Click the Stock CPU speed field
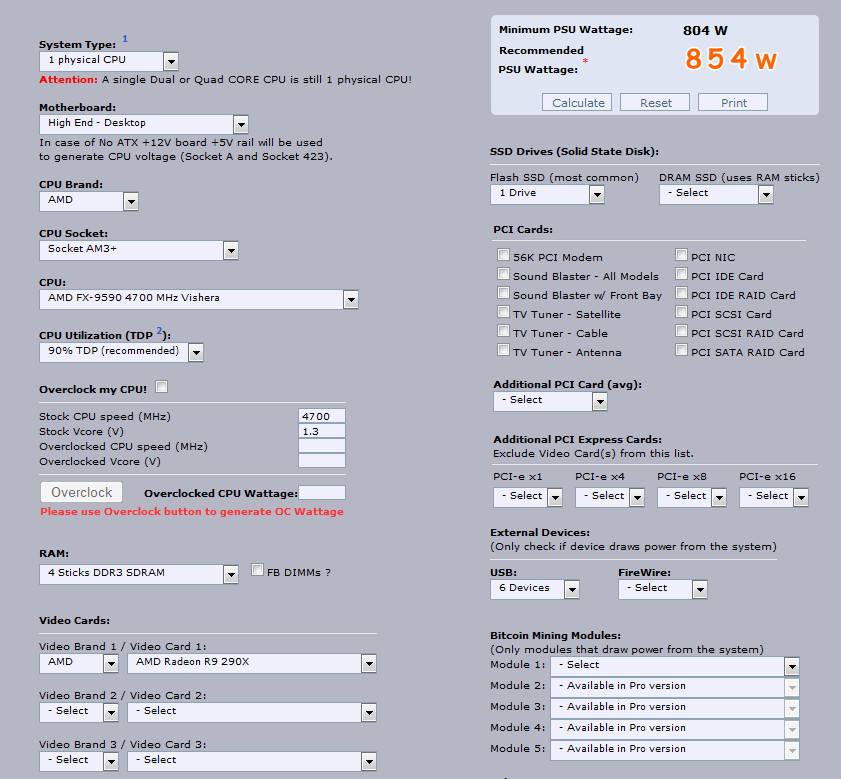The height and width of the screenshot is (779, 841). (322, 416)
